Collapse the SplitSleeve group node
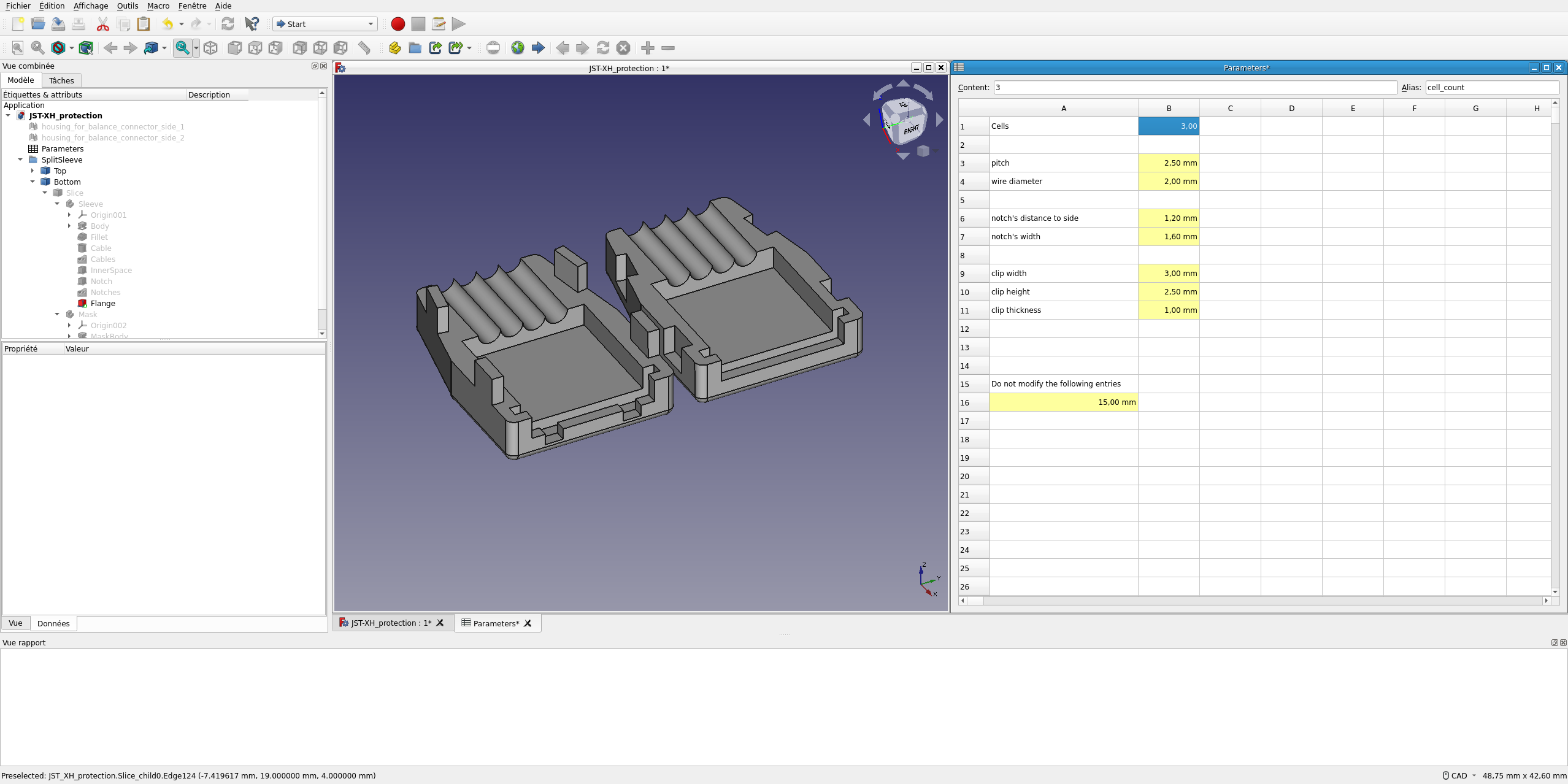The width and height of the screenshot is (1568, 784). coord(20,159)
